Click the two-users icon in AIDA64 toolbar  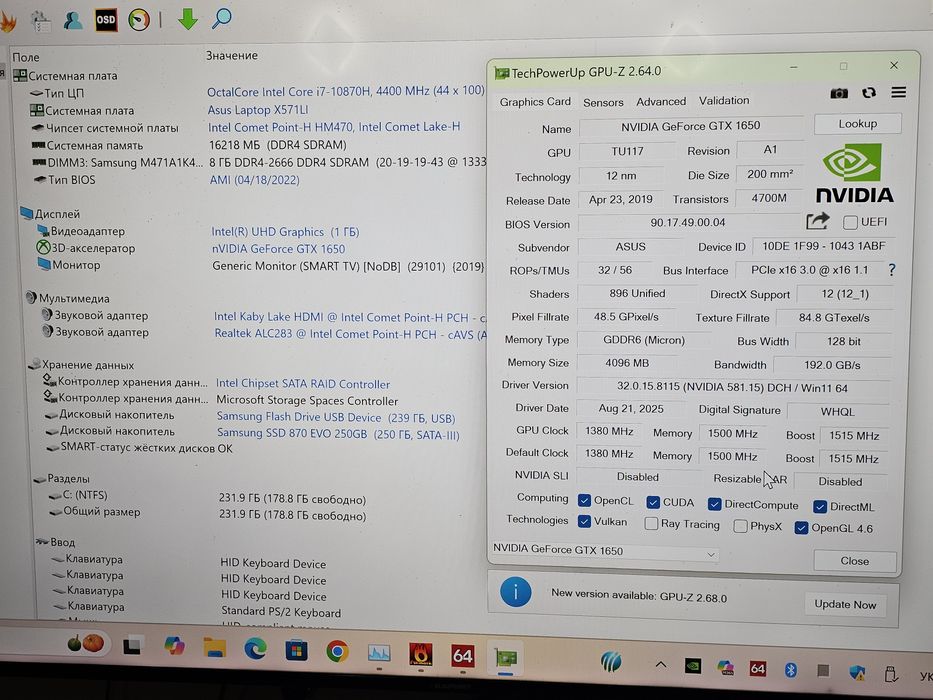[x=73, y=21]
